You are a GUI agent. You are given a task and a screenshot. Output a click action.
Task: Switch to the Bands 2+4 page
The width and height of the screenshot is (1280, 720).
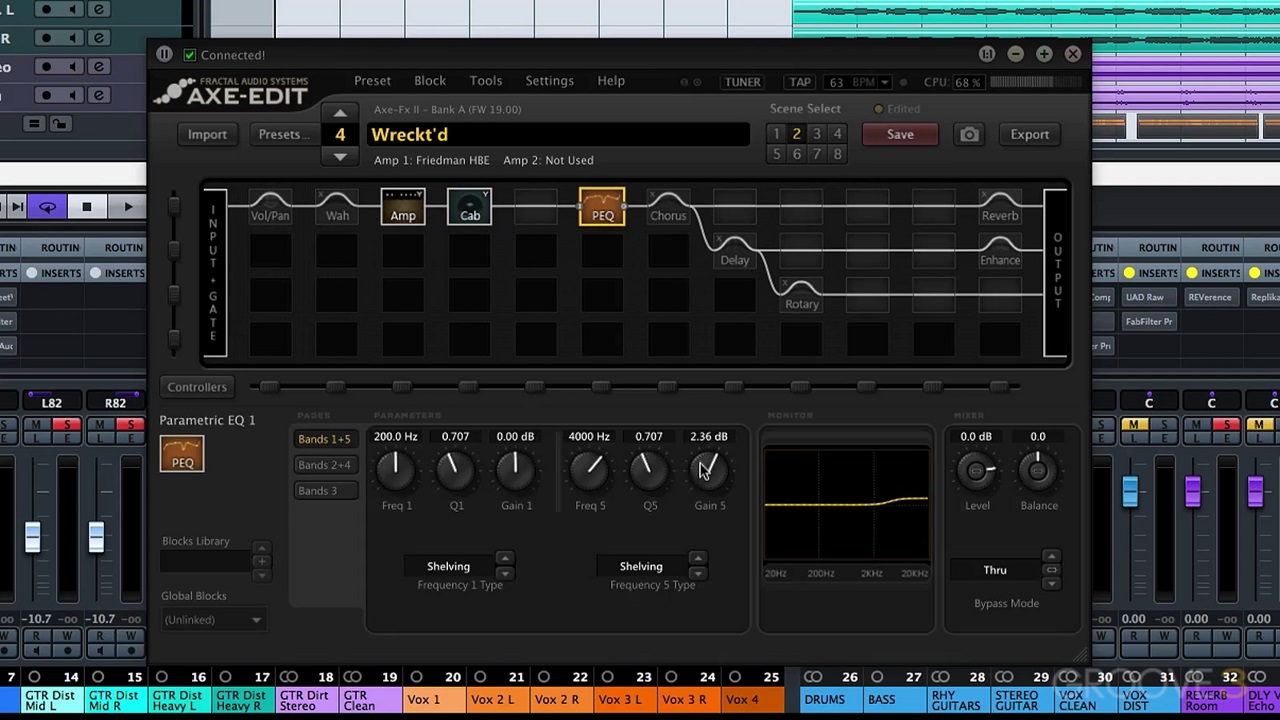324,465
